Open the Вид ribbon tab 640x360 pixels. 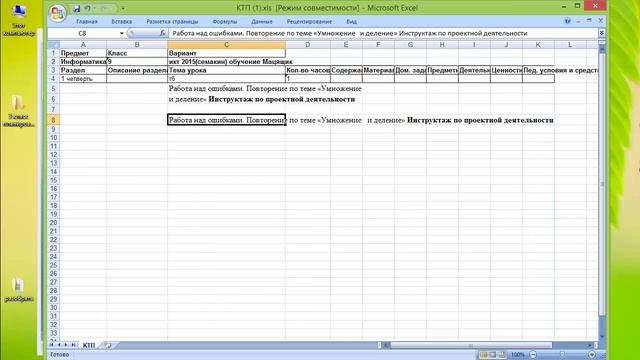pos(351,22)
